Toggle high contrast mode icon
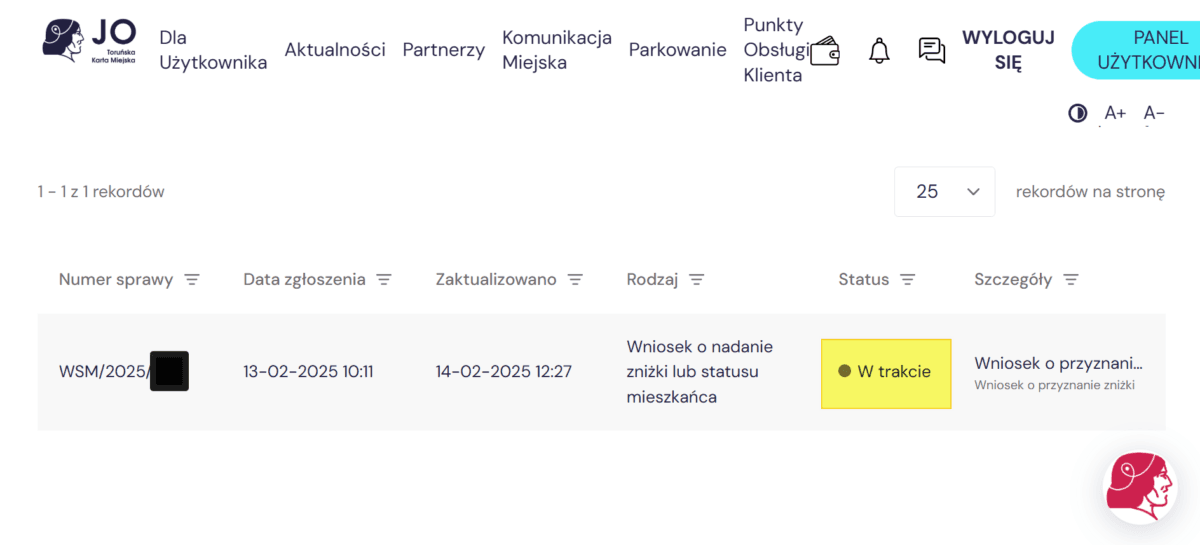 point(1077,113)
